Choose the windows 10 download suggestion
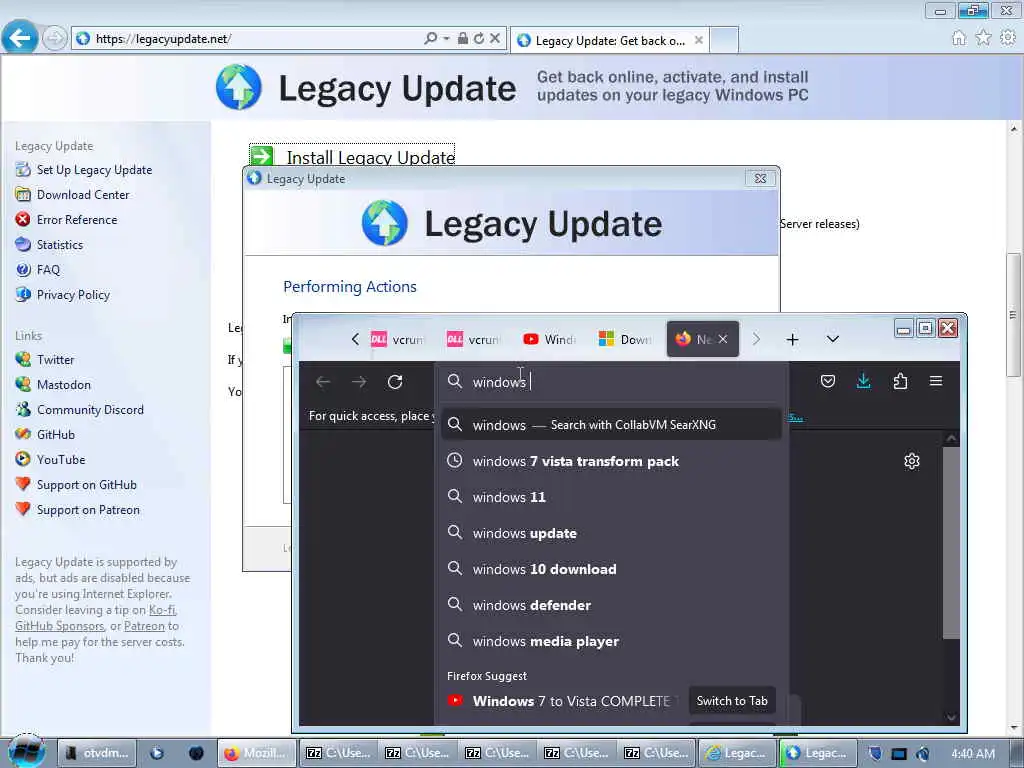Image resolution: width=1024 pixels, height=768 pixels. [611, 569]
